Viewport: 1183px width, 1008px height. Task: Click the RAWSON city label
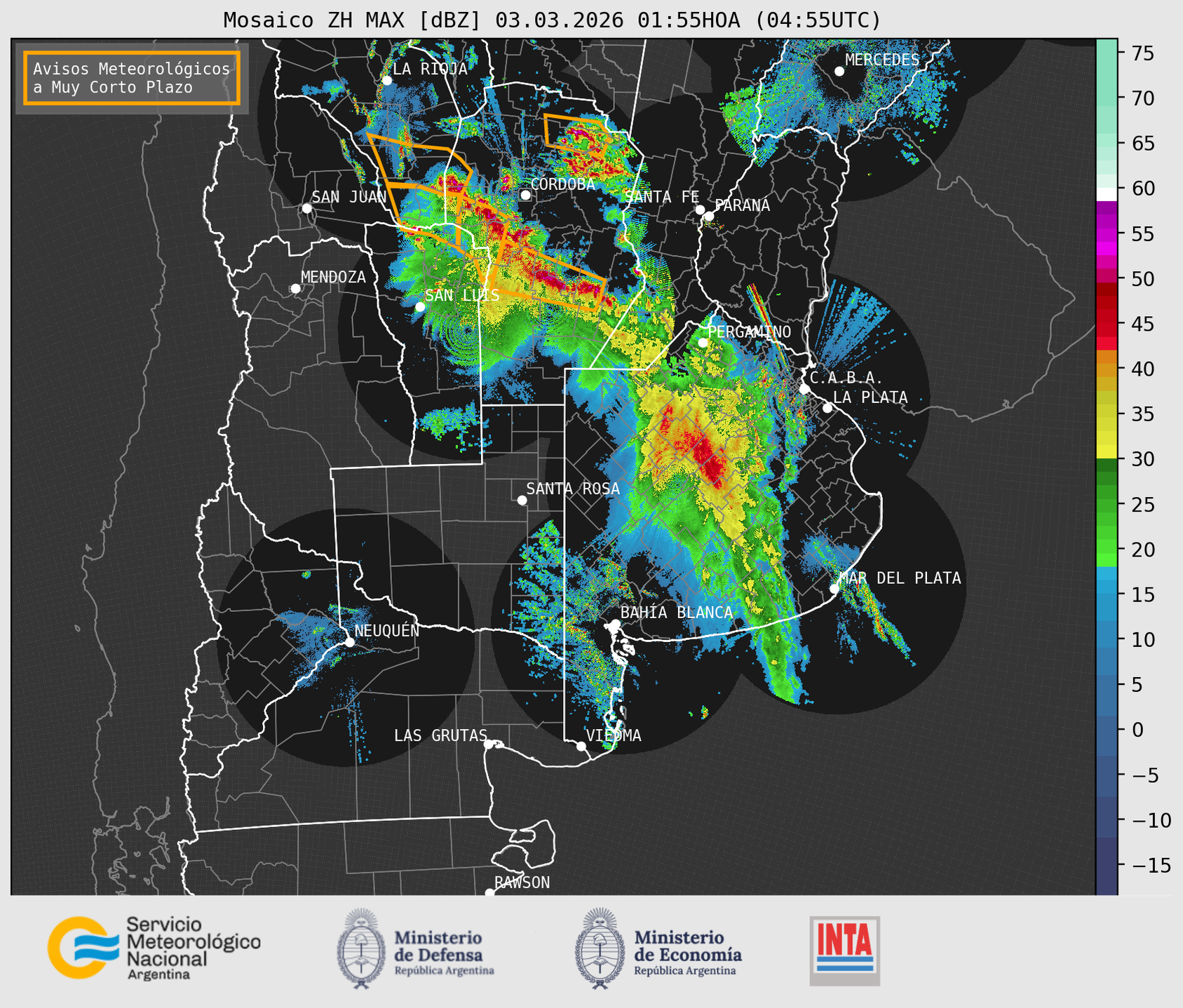click(x=522, y=883)
